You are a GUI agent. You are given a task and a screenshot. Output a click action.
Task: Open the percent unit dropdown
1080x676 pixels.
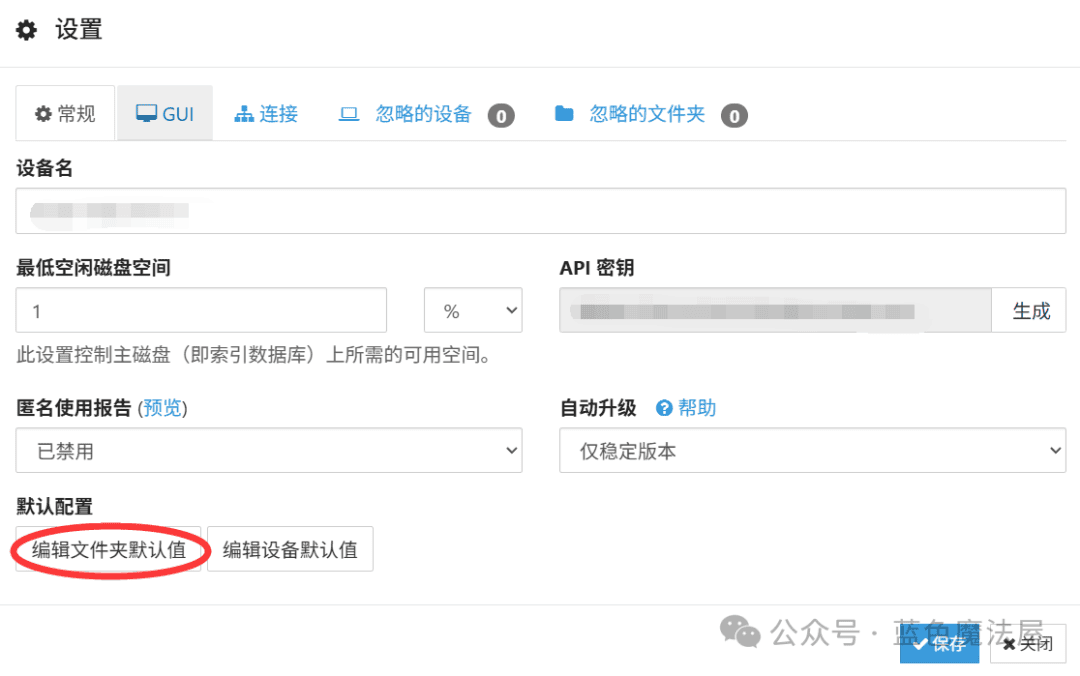pos(473,310)
